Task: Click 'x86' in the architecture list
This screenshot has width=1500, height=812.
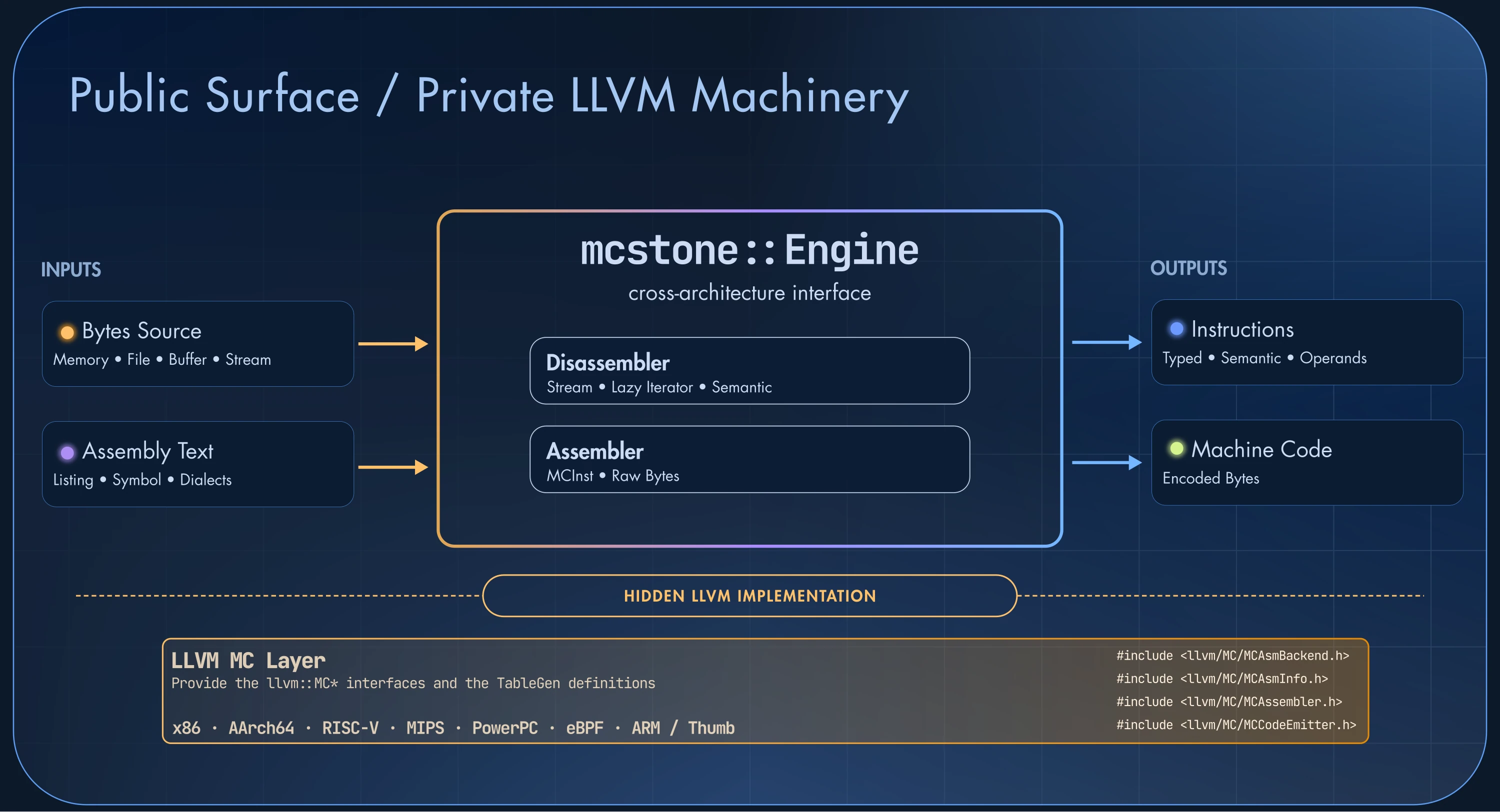Action: coord(186,728)
